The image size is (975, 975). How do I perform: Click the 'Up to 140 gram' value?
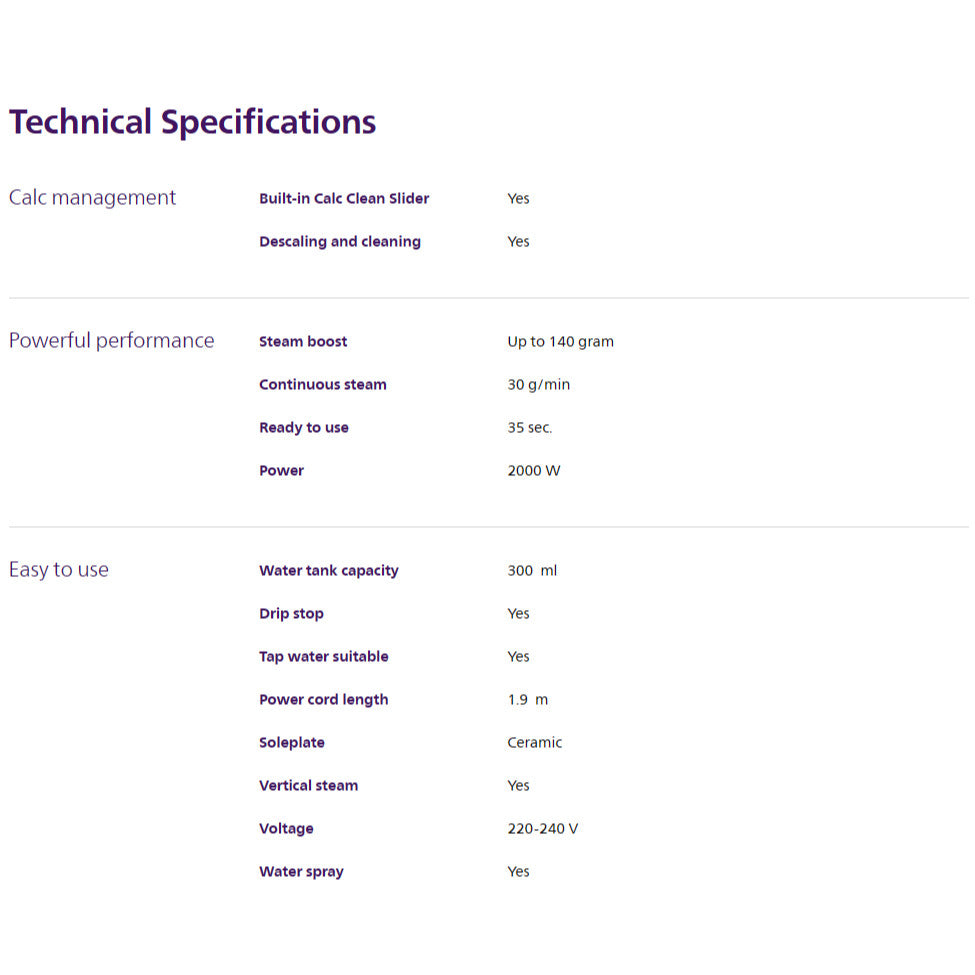(x=560, y=342)
